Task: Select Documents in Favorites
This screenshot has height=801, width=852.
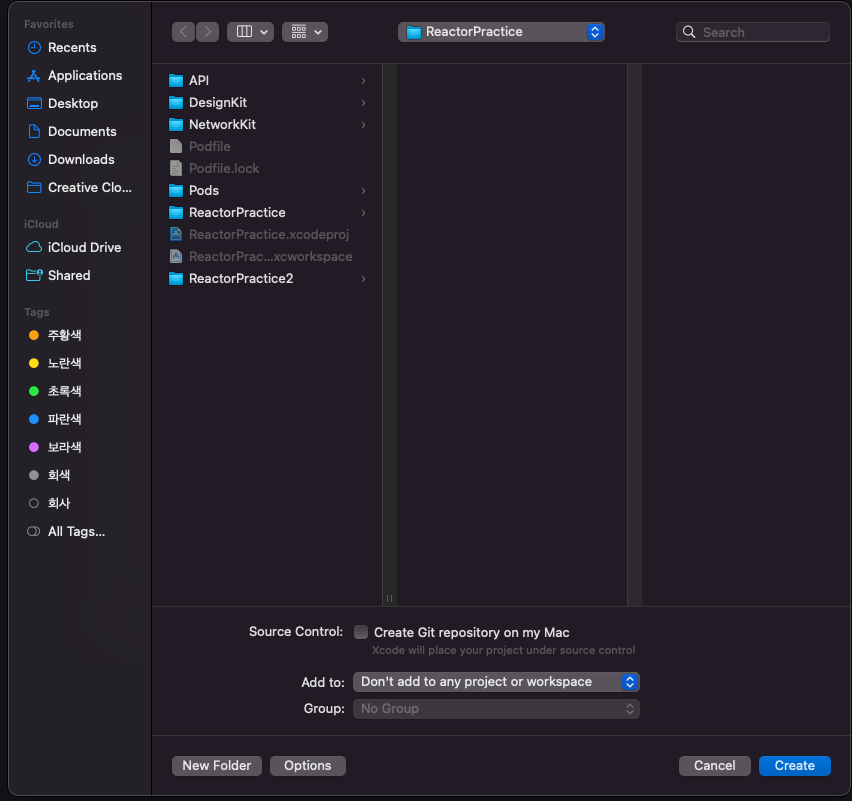Action: [x=71, y=132]
